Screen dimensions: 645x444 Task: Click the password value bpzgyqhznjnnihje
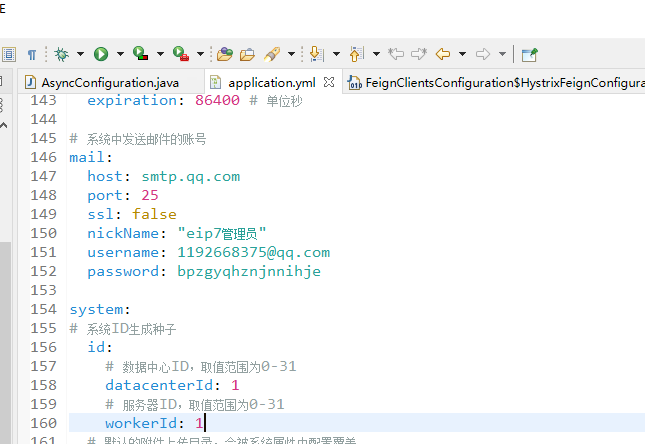(x=249, y=272)
